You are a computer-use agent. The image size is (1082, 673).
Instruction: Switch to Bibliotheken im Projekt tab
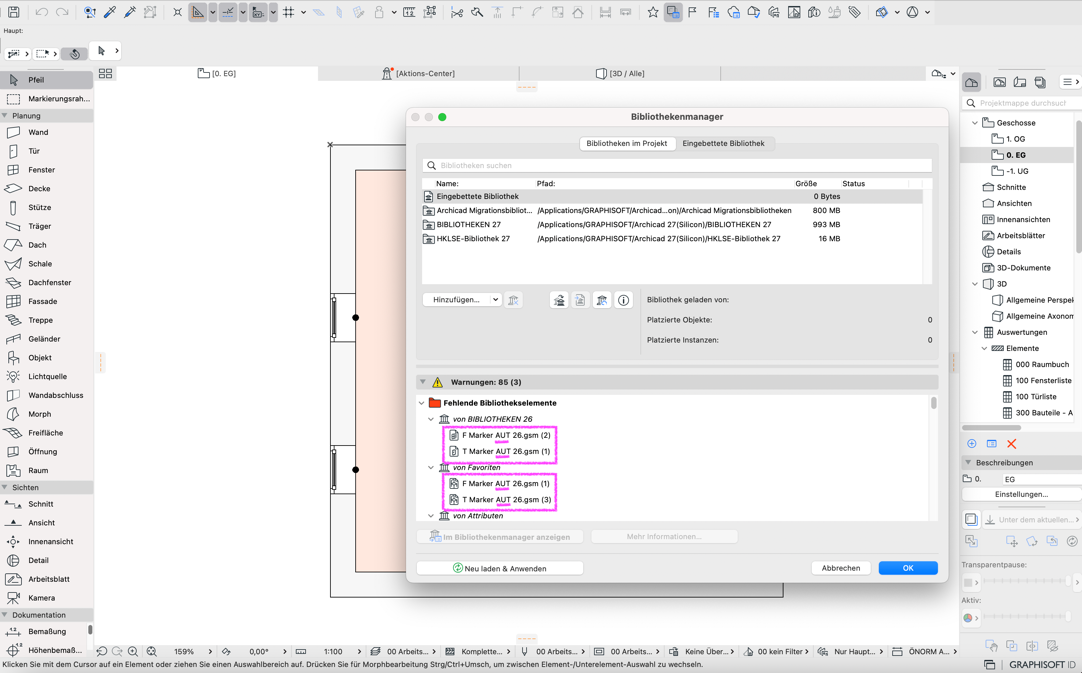[x=627, y=144]
